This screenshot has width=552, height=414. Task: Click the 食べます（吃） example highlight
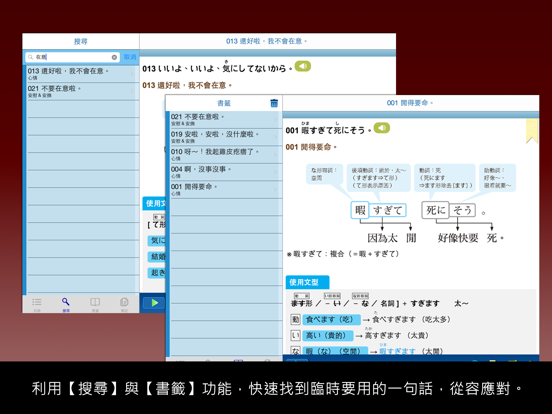tap(331, 320)
